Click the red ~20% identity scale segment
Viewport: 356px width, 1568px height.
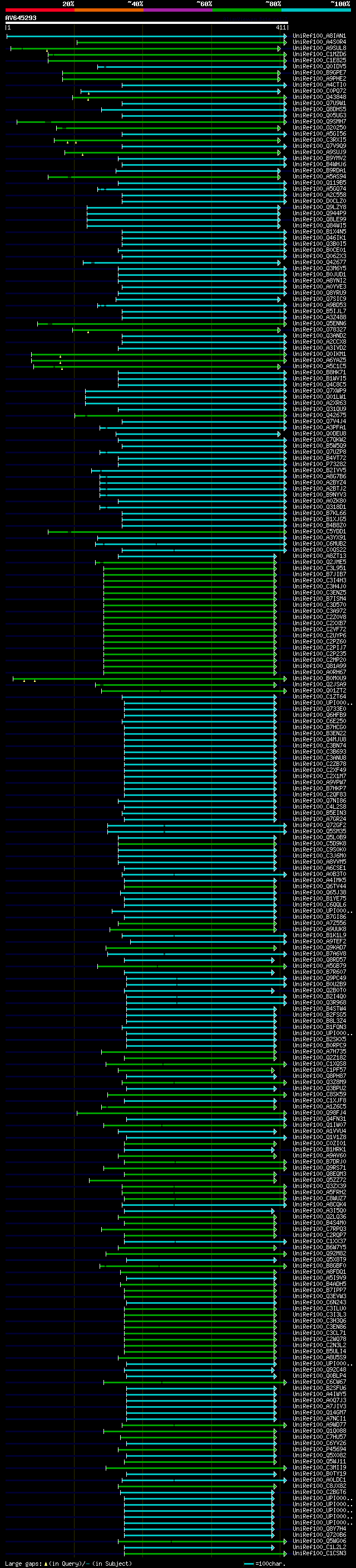pyautogui.click(x=39, y=10)
